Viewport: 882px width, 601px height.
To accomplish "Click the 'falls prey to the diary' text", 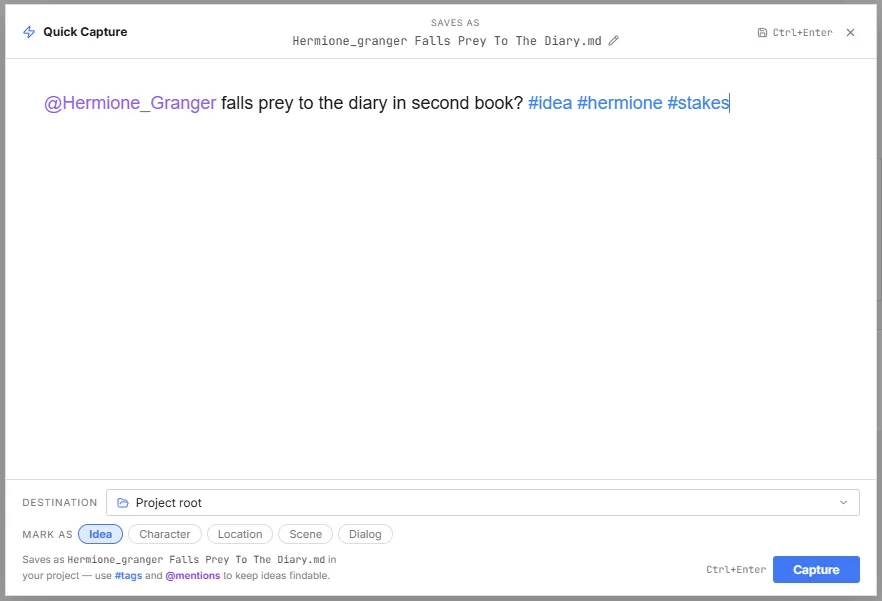I will pyautogui.click(x=304, y=103).
